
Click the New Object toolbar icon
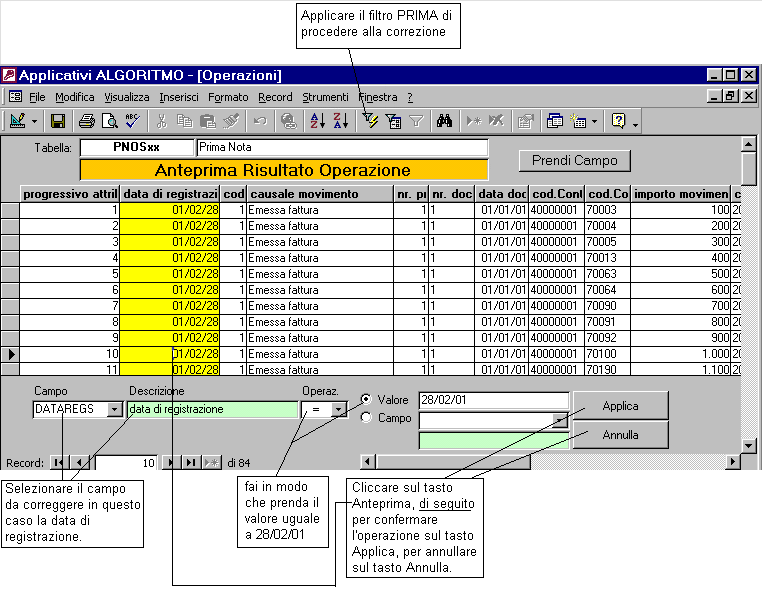578,121
